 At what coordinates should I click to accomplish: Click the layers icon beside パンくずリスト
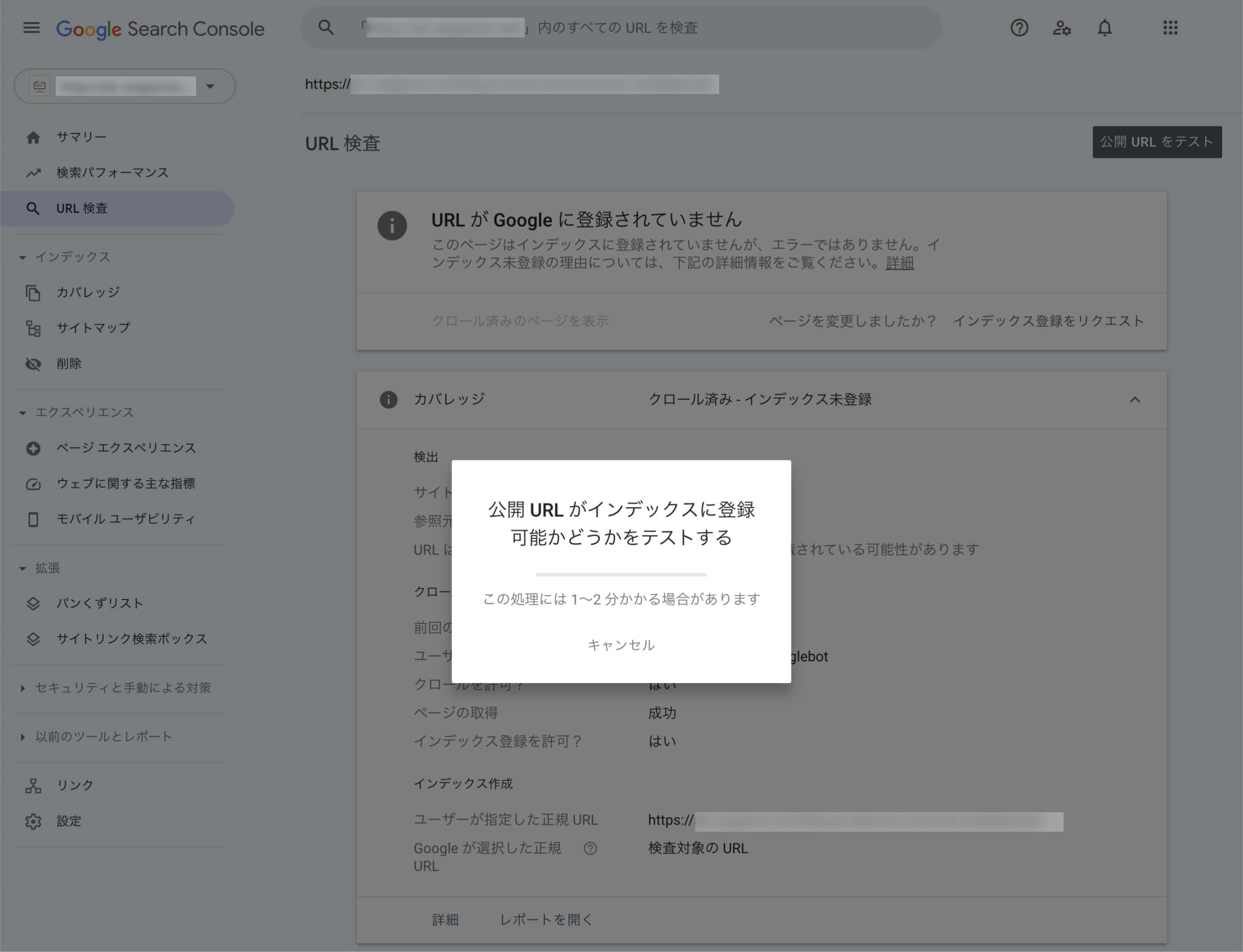click(x=34, y=603)
